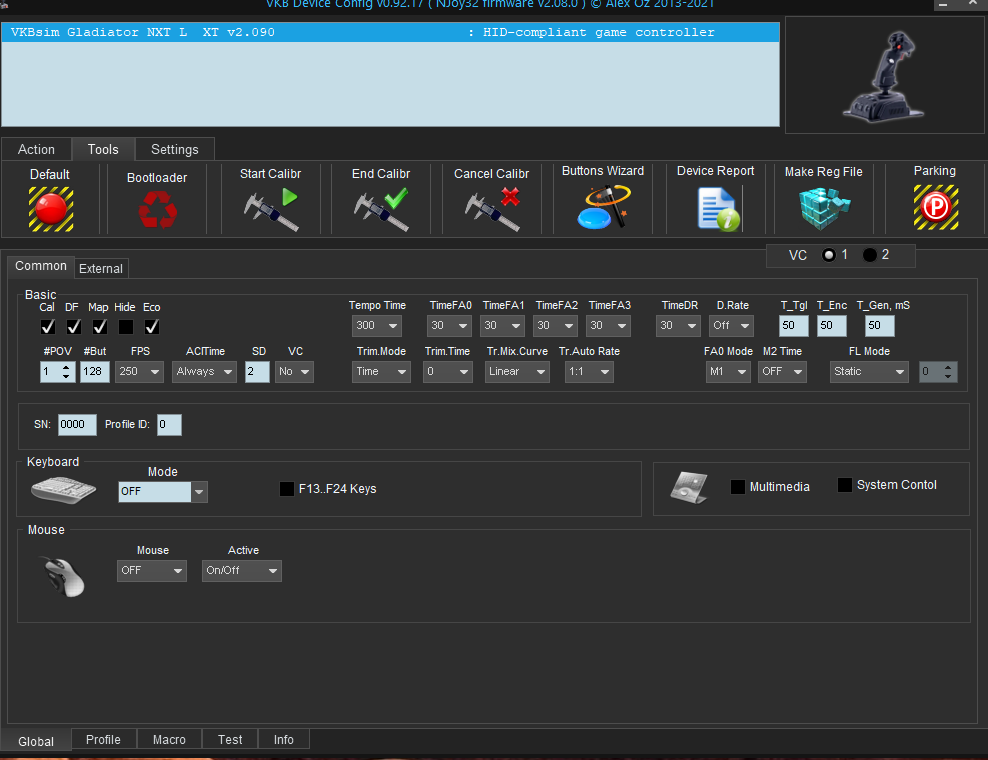Image resolution: width=988 pixels, height=760 pixels.
Task: Abort calibration with Cancel Calibr icon
Action: pos(492,209)
